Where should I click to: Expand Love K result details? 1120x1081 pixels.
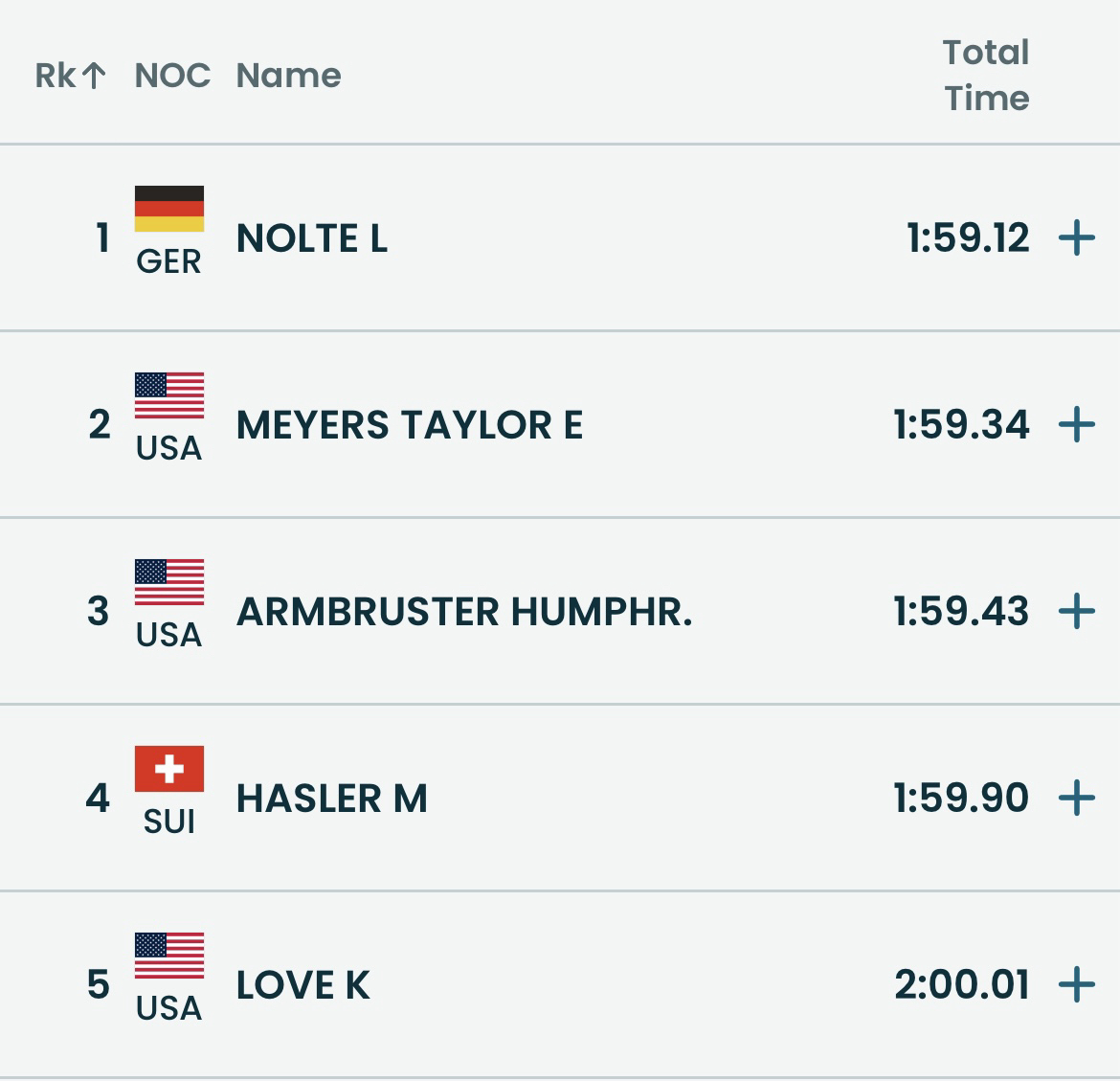point(1076,984)
